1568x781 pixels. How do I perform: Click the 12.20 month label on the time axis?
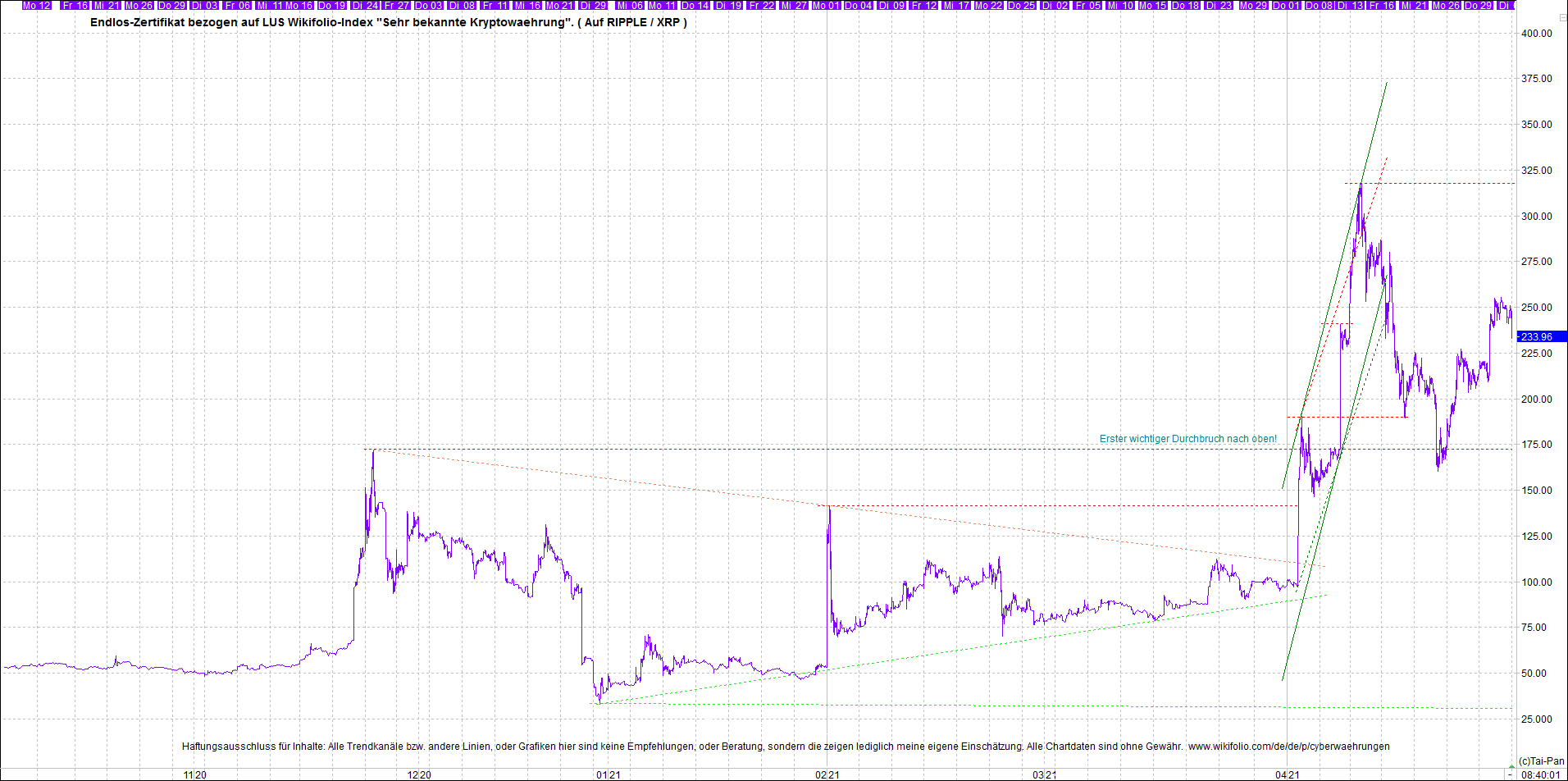pos(418,774)
